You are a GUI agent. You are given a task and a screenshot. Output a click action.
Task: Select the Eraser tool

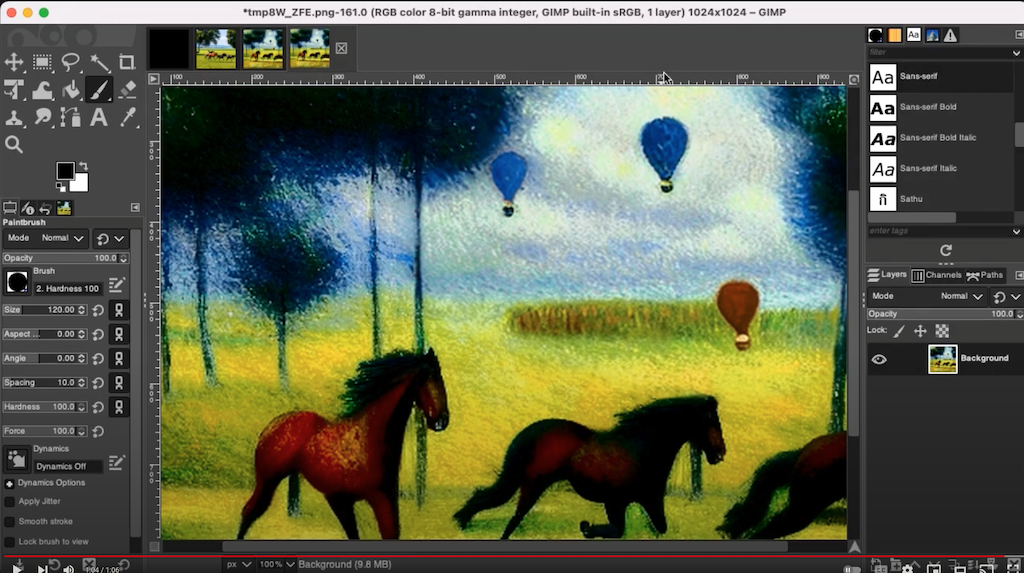point(127,90)
